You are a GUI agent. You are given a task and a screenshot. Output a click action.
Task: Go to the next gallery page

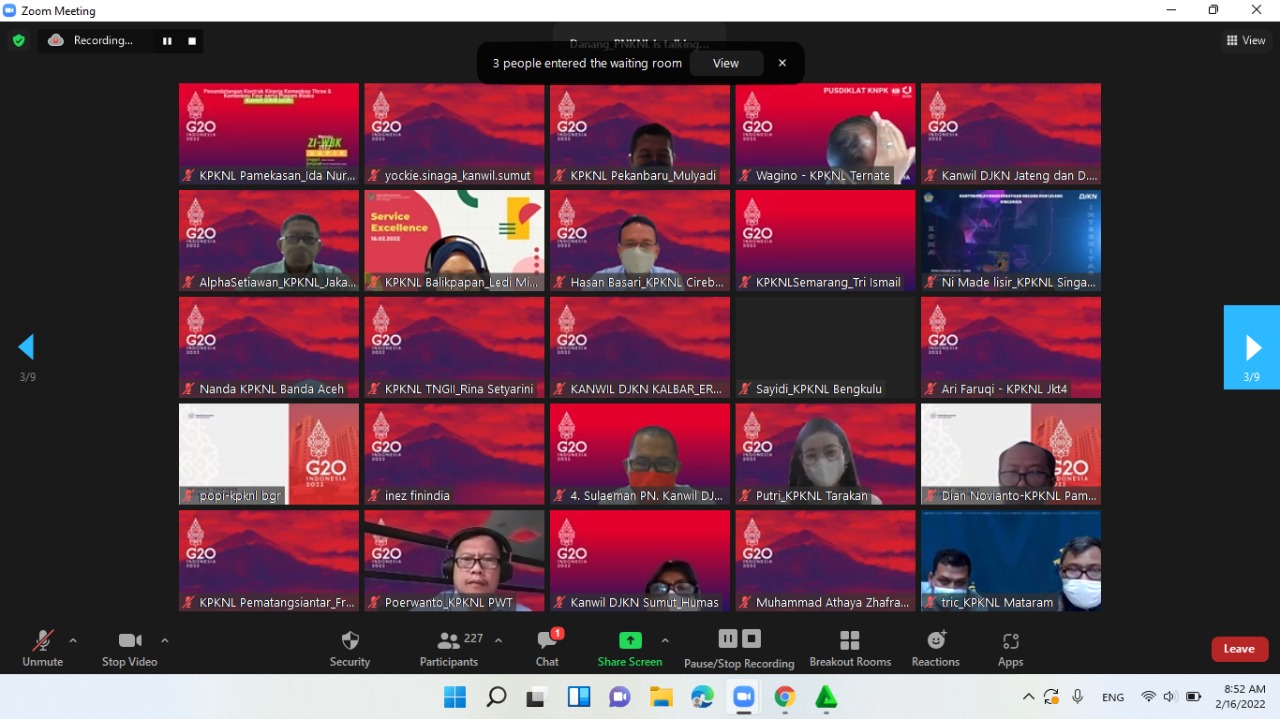(x=1252, y=347)
